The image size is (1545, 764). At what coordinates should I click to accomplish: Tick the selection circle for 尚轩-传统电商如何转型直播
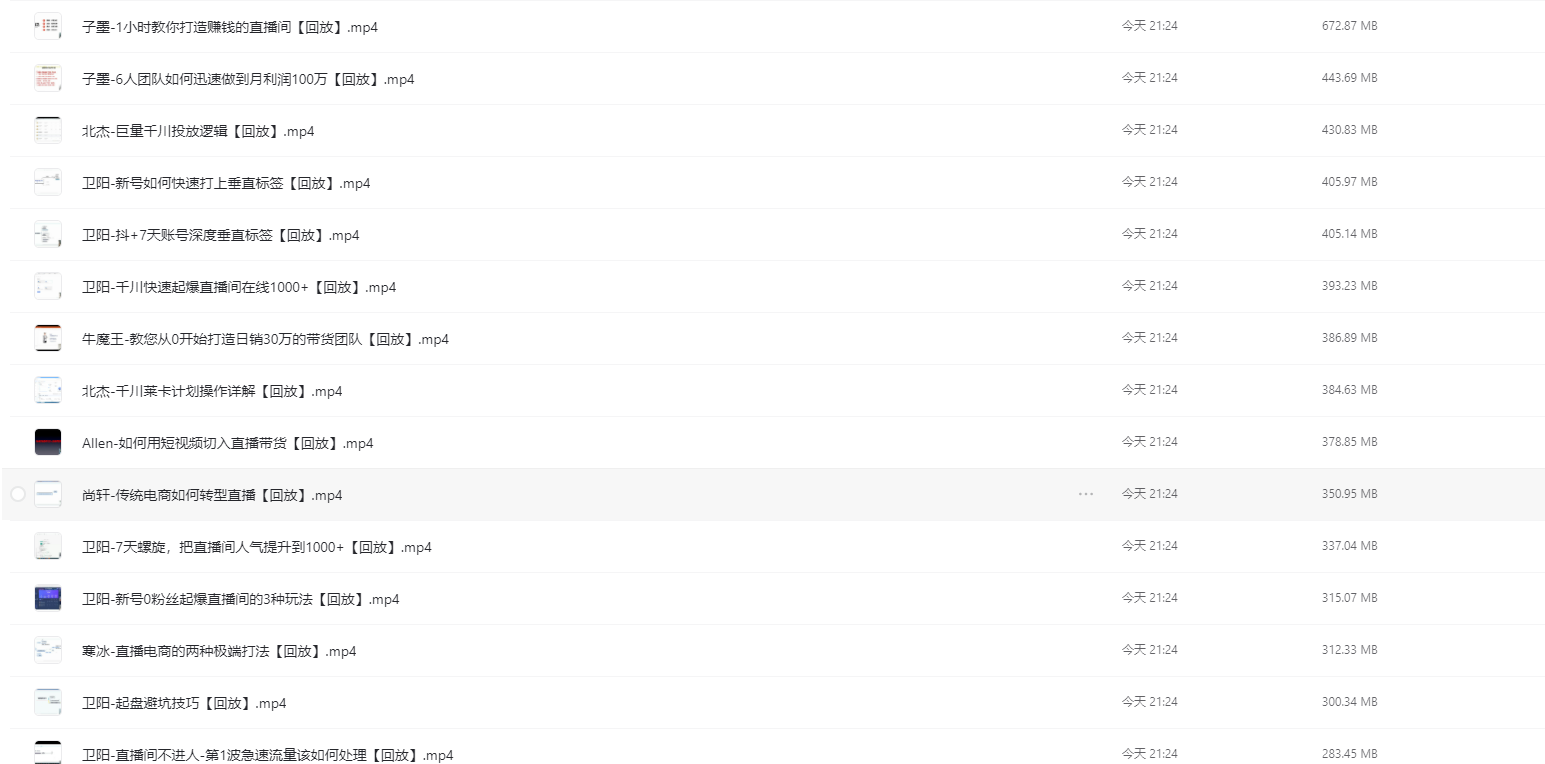(17, 494)
